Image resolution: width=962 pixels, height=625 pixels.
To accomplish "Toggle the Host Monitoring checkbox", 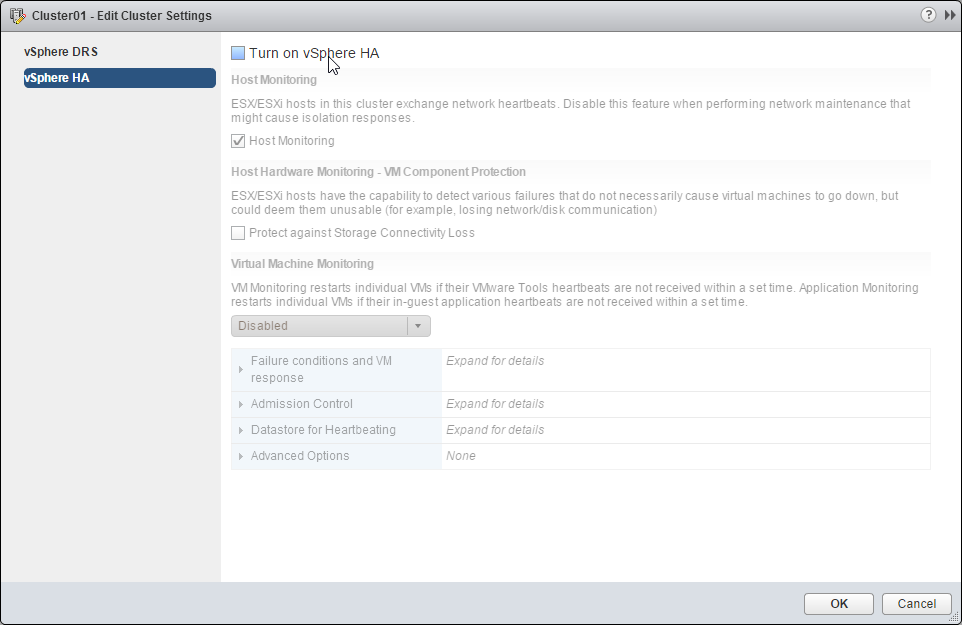I will point(238,141).
